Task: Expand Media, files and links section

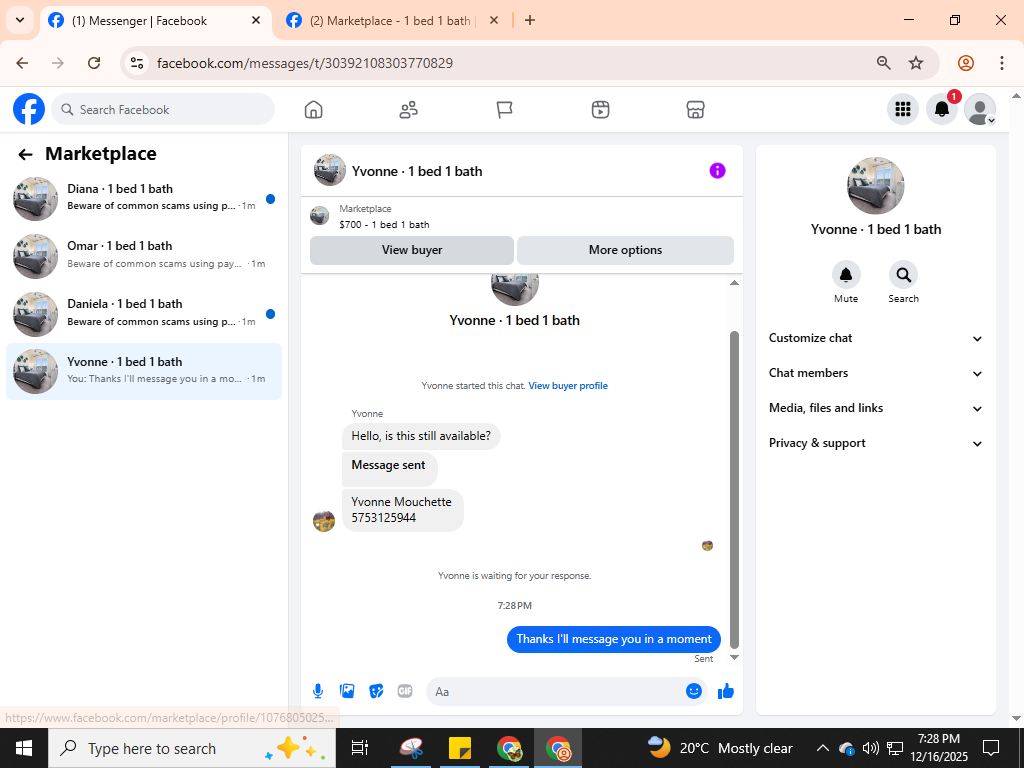Action: pyautogui.click(x=875, y=408)
